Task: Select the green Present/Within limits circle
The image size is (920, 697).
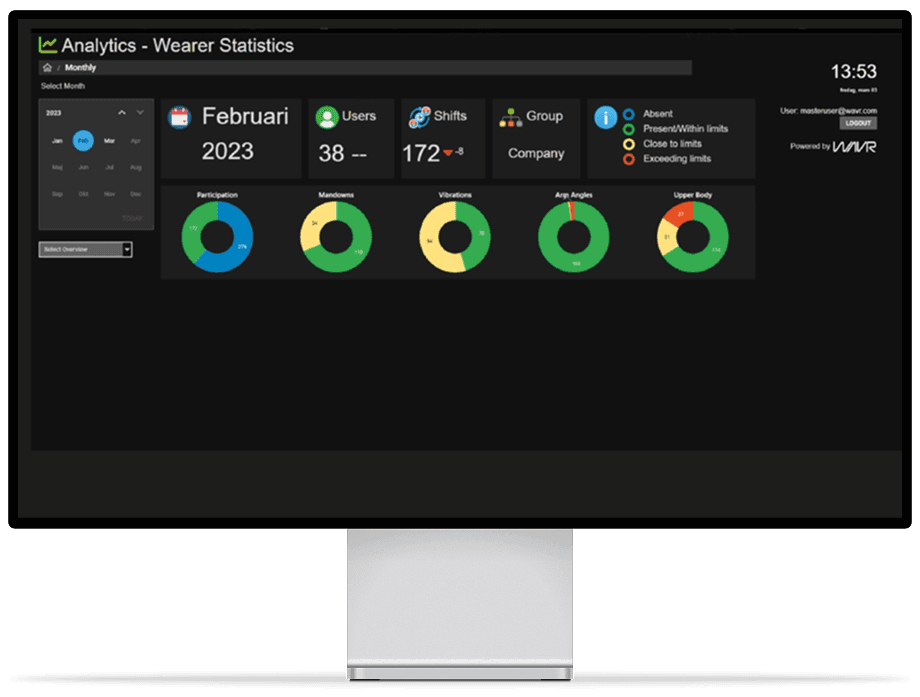Action: pyautogui.click(x=629, y=129)
